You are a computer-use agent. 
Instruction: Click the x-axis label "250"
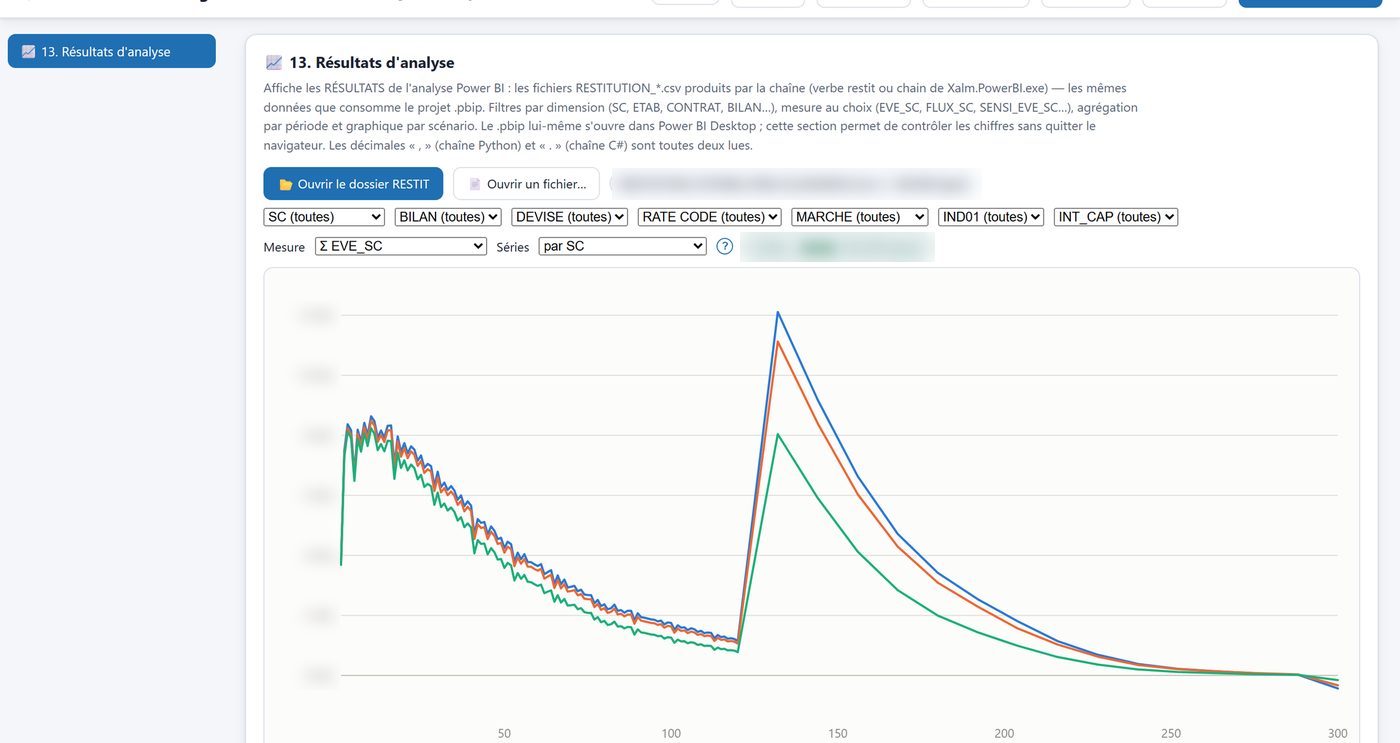[x=1171, y=734]
